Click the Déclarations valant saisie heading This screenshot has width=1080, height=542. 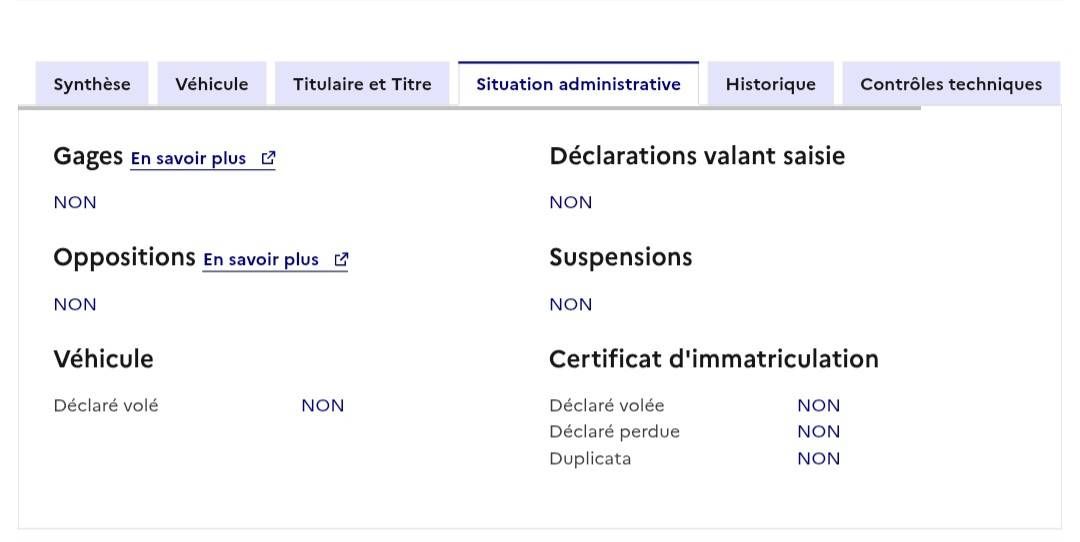[x=697, y=156]
